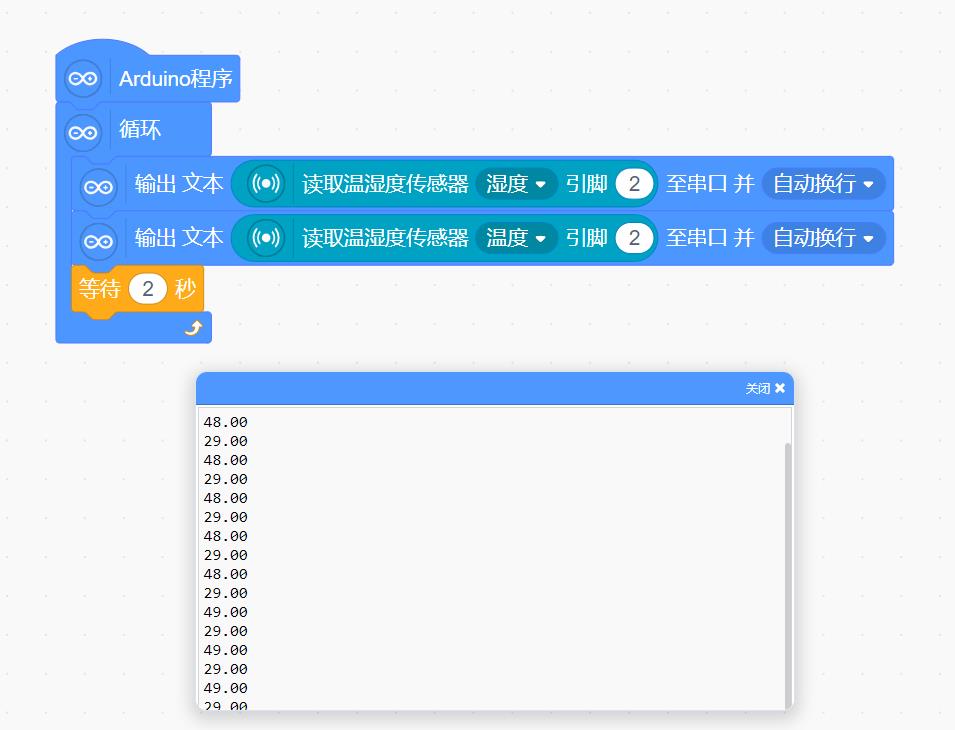Click 输出 文本 label on humidity block
Screen dimensions: 955x730
click(179, 183)
